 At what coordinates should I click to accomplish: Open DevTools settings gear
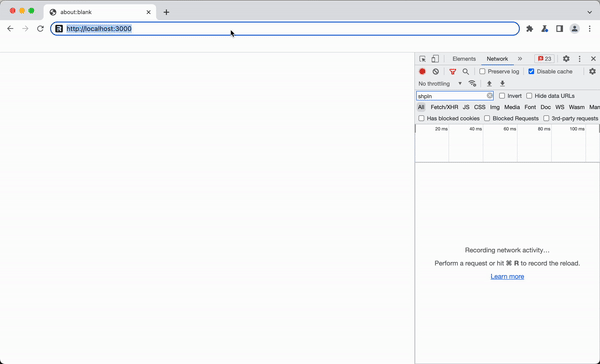click(566, 59)
